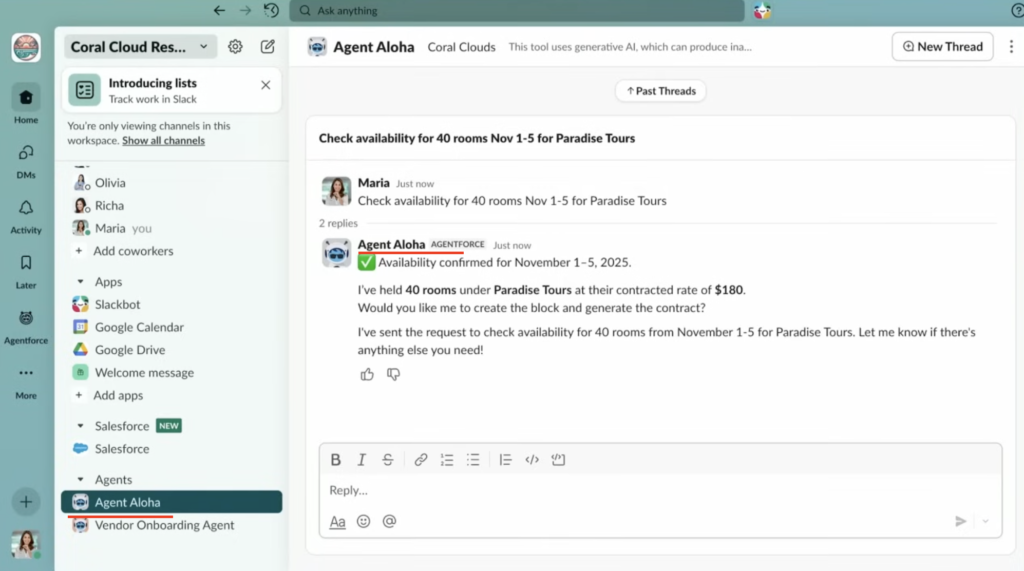Viewport: 1024px width, 571px height.
Task: Open the history clock icon
Action: coord(271,10)
